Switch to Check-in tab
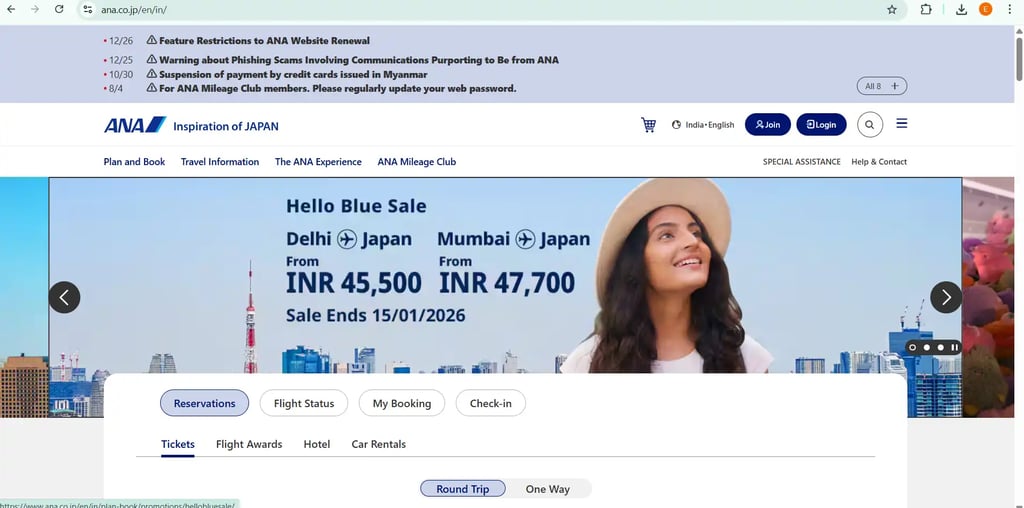1024x508 pixels. [490, 403]
